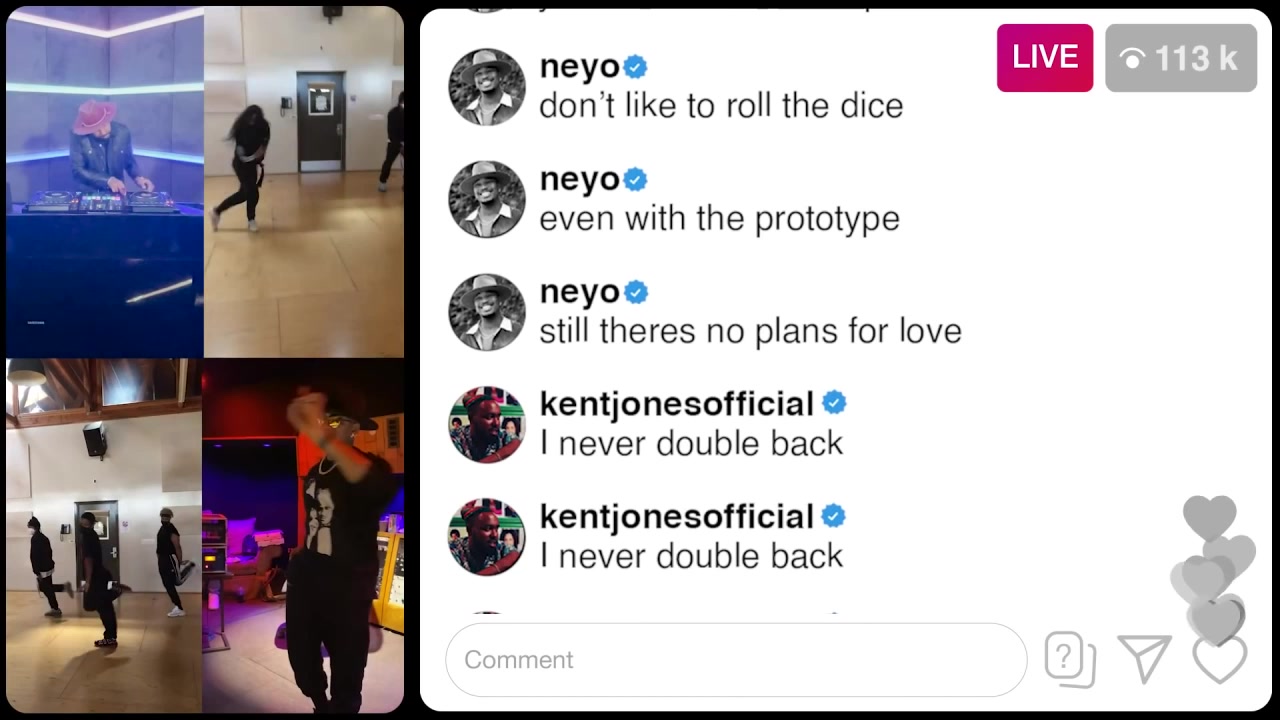Screen dimensions: 1280x720
Task: Click verified badge on neyo 'still theres' comment
Action: point(636,292)
